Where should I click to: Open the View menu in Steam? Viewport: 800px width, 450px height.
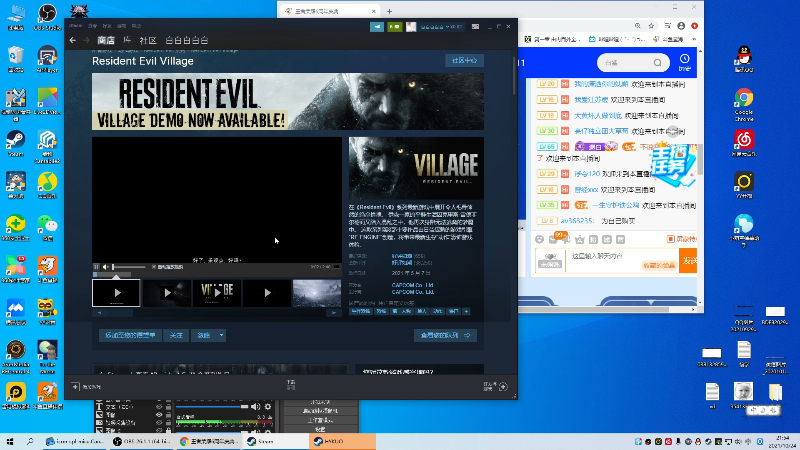pos(92,26)
